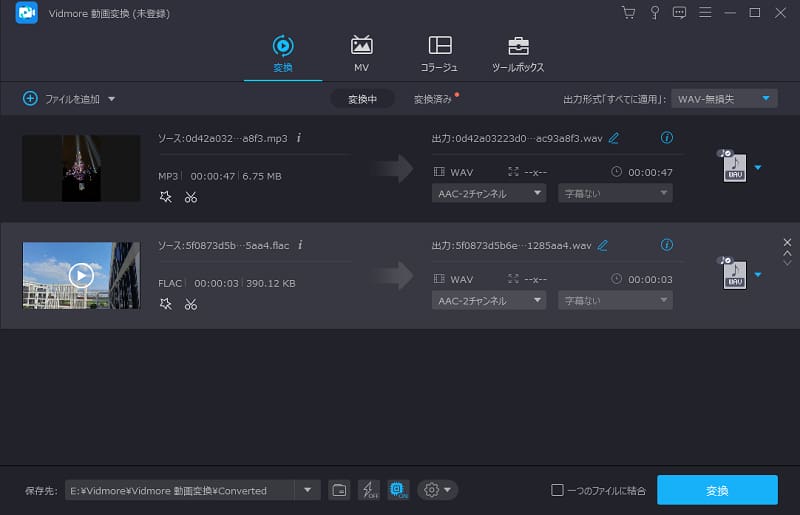Show source info for the flac file
This screenshot has width=800, height=515.
(x=301, y=245)
